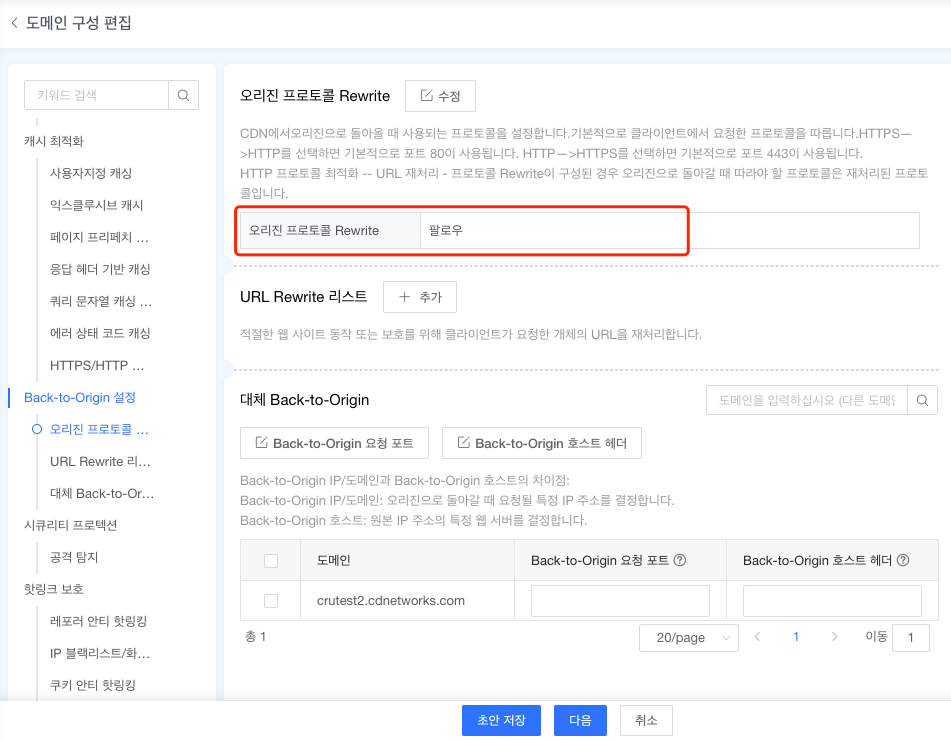Open the 20/page page size dropdown
Screen dimensions: 951x740
pos(688,636)
